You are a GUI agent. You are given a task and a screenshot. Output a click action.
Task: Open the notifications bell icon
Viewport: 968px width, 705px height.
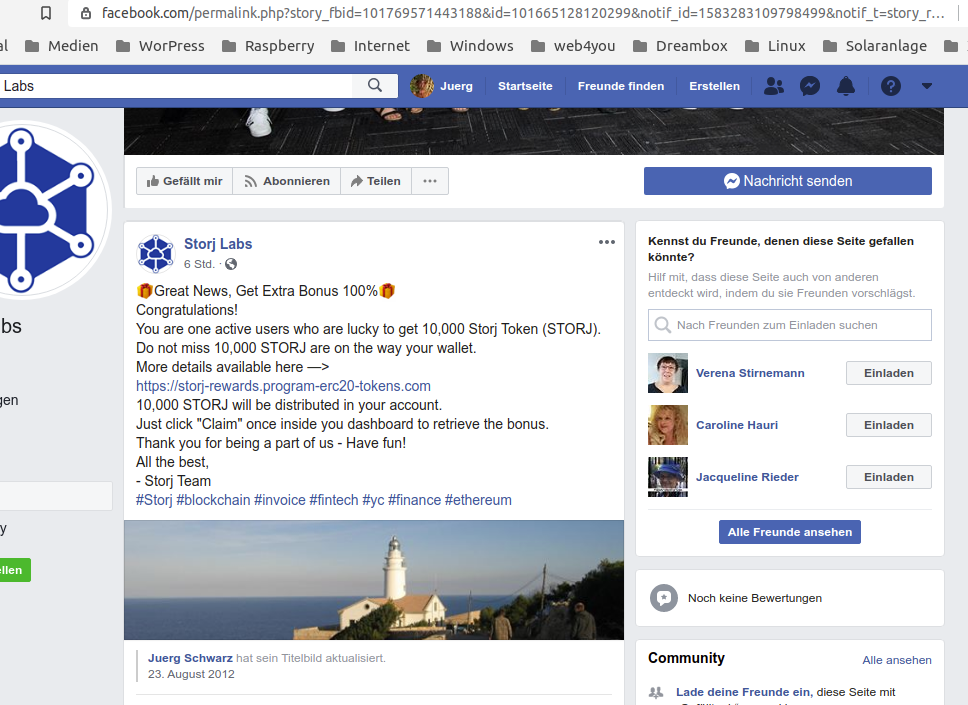846,86
